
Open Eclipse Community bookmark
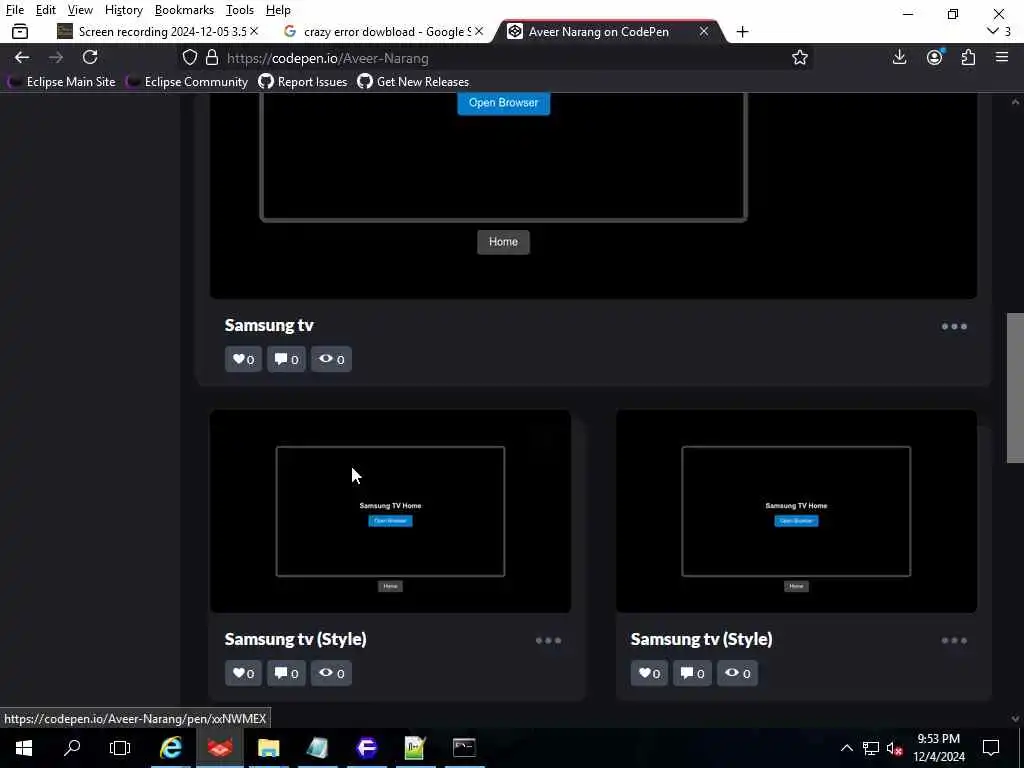click(x=188, y=82)
